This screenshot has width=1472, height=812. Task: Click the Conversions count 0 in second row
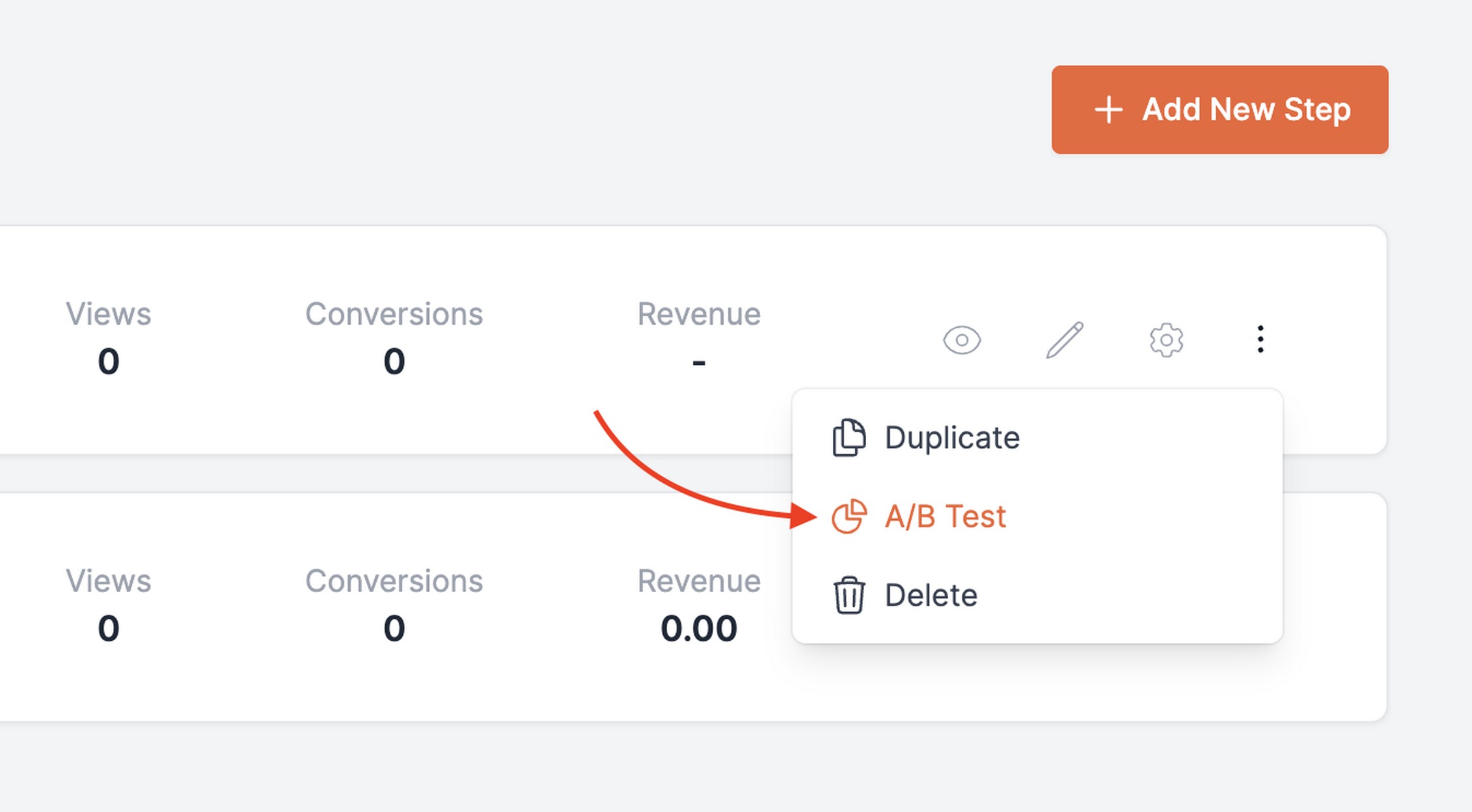tap(394, 629)
